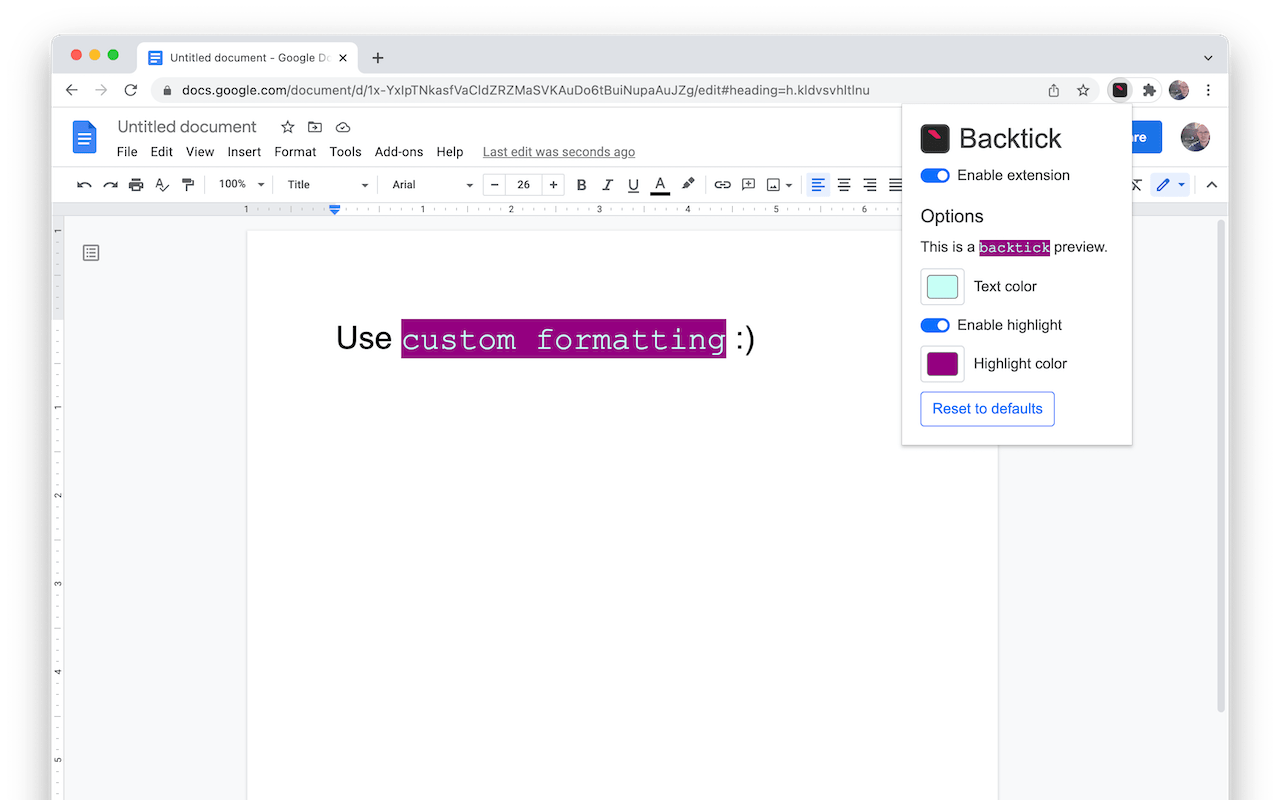Click the font size field showing 26

coord(524,185)
